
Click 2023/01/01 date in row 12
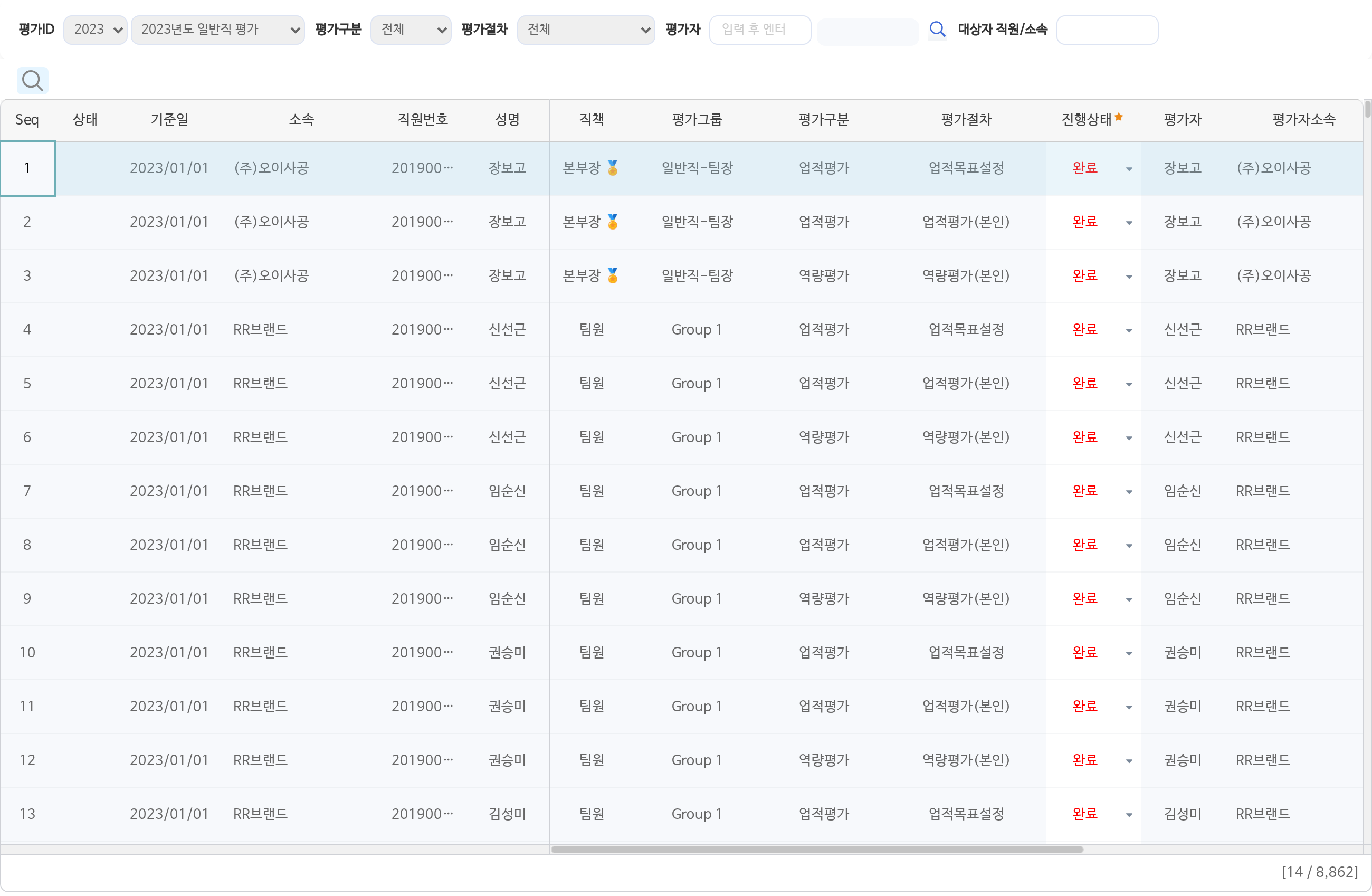click(169, 760)
